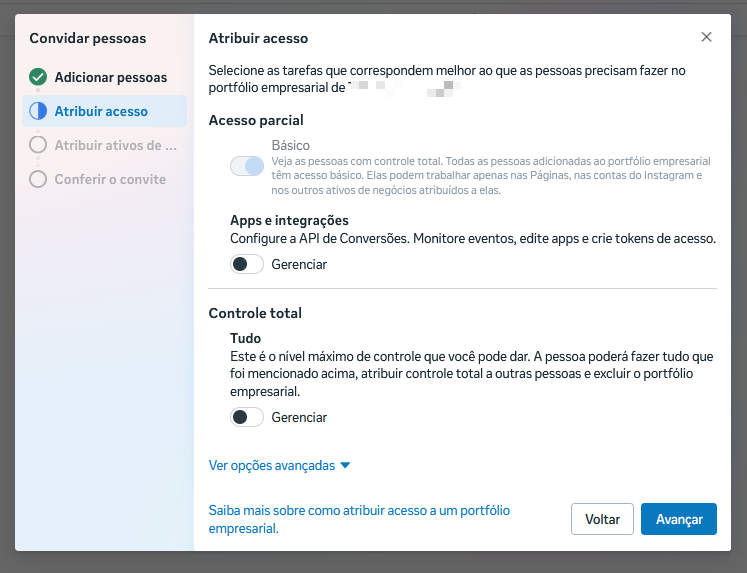The width and height of the screenshot is (747, 573).
Task: Click the empty circle beside Atribuir ativos
Action: pos(38,145)
